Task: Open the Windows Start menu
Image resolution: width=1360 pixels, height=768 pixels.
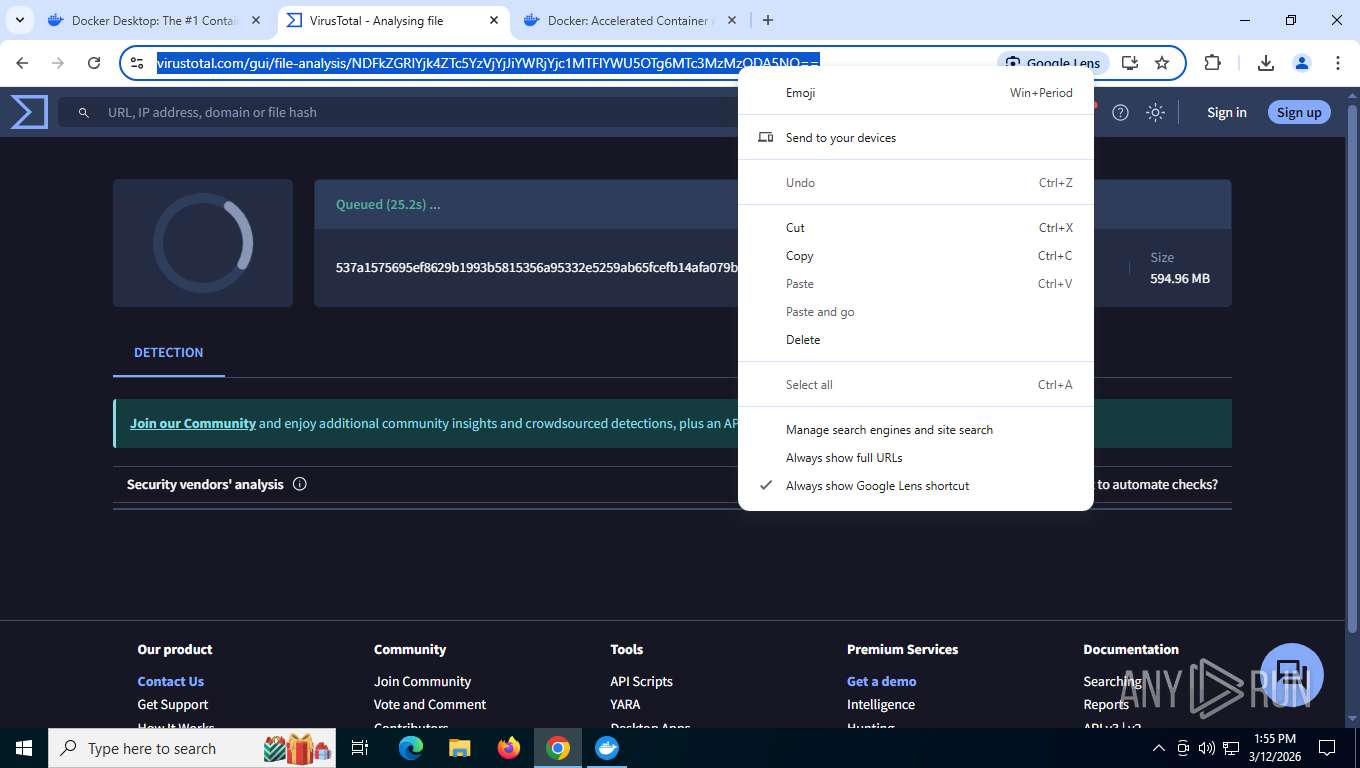Action: point(23,748)
